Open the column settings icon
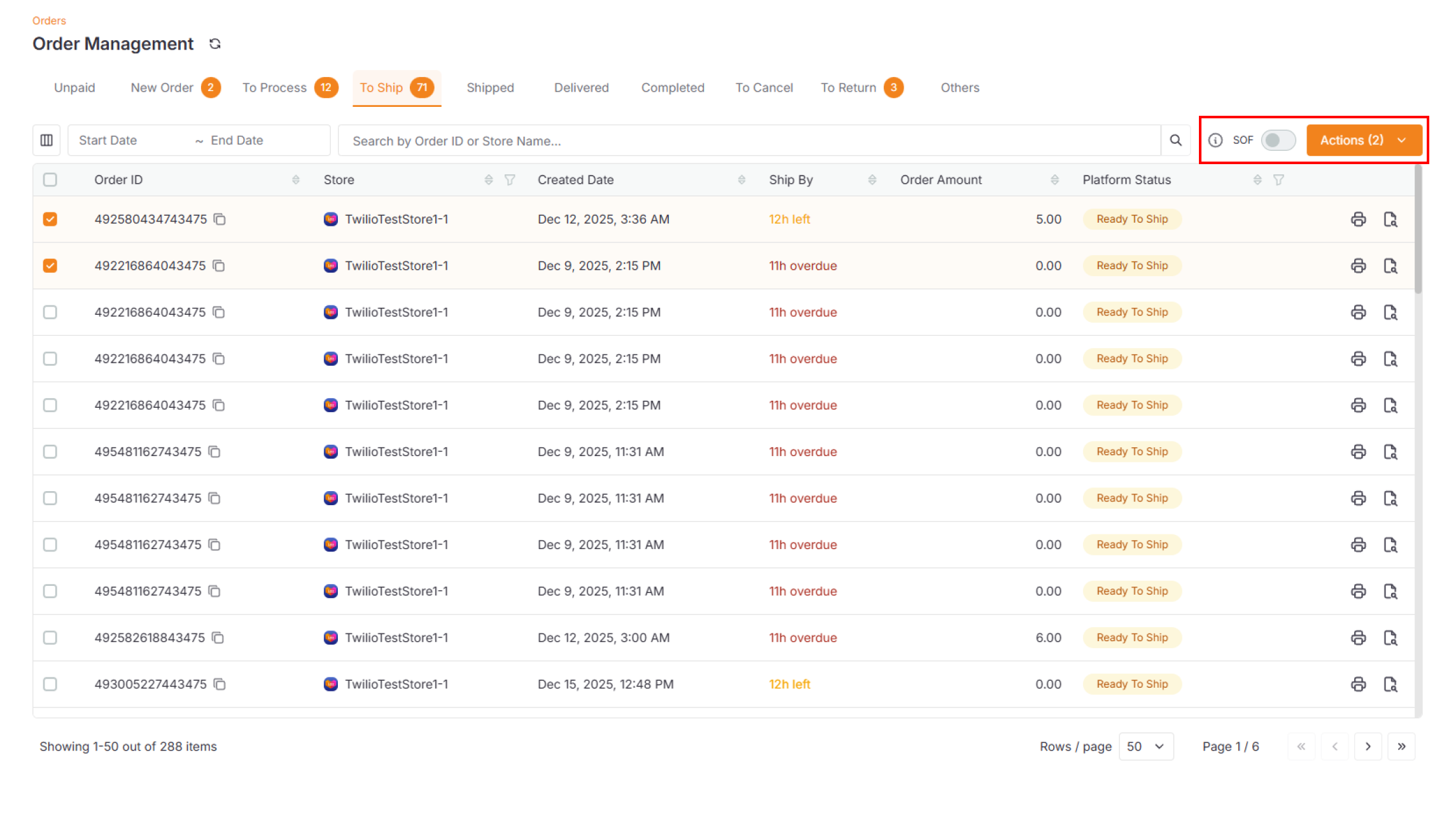The width and height of the screenshot is (1456, 827). point(46,141)
